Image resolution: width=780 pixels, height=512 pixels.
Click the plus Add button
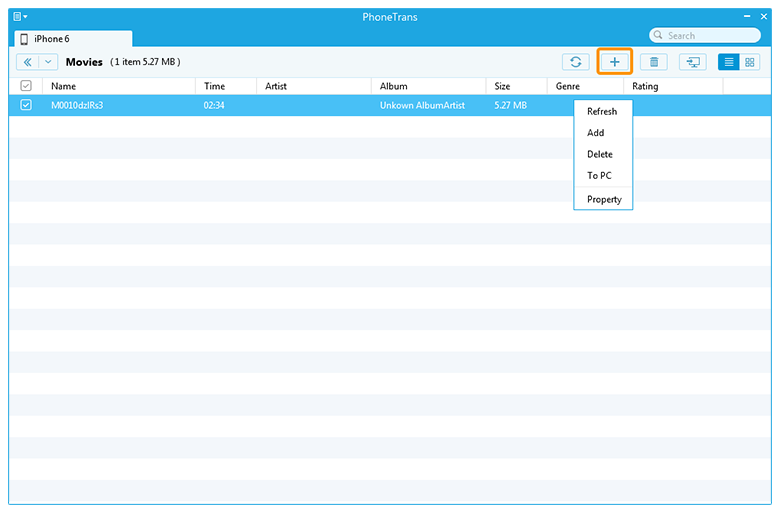pos(614,62)
